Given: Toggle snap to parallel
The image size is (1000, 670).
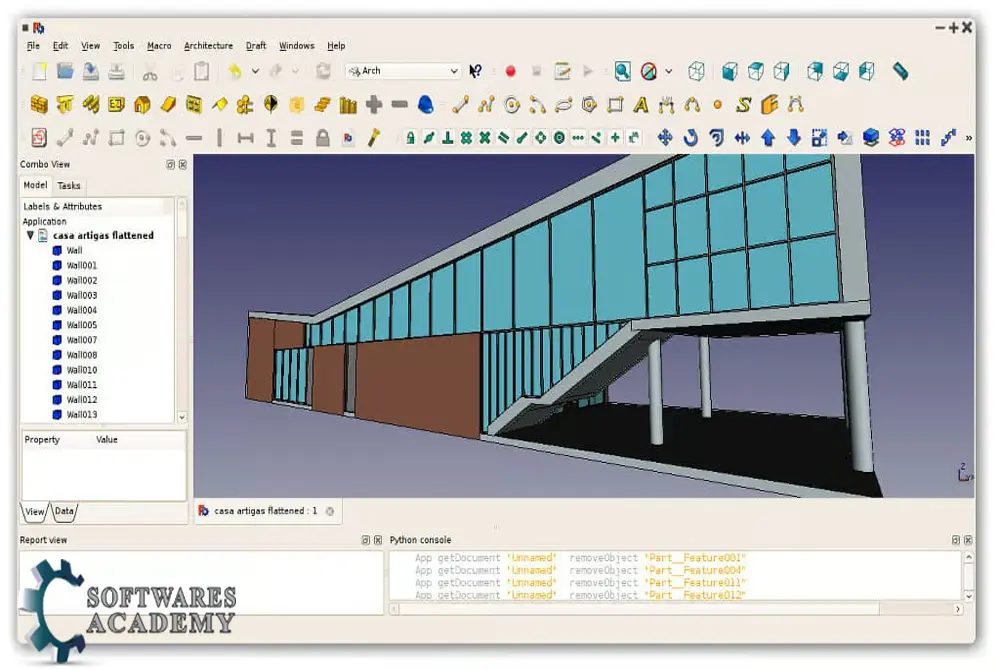Looking at the screenshot, I should click(503, 138).
